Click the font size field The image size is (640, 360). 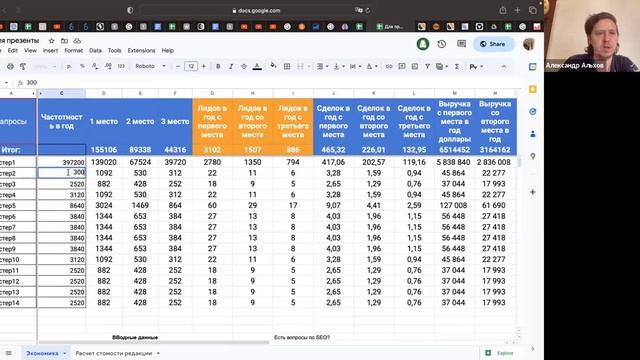tap(191, 66)
